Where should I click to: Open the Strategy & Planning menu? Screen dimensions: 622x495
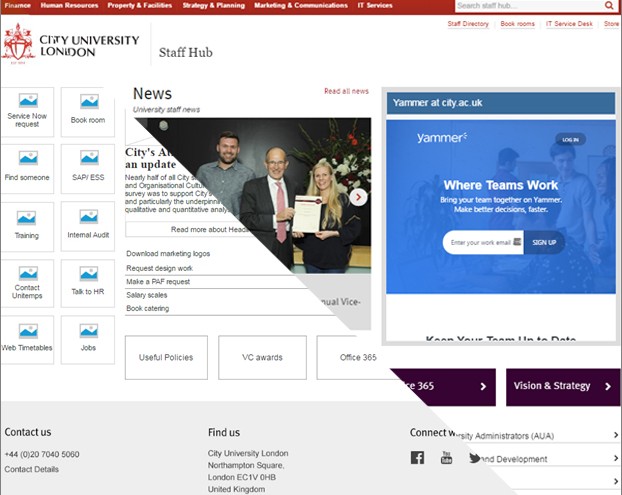point(213,6)
